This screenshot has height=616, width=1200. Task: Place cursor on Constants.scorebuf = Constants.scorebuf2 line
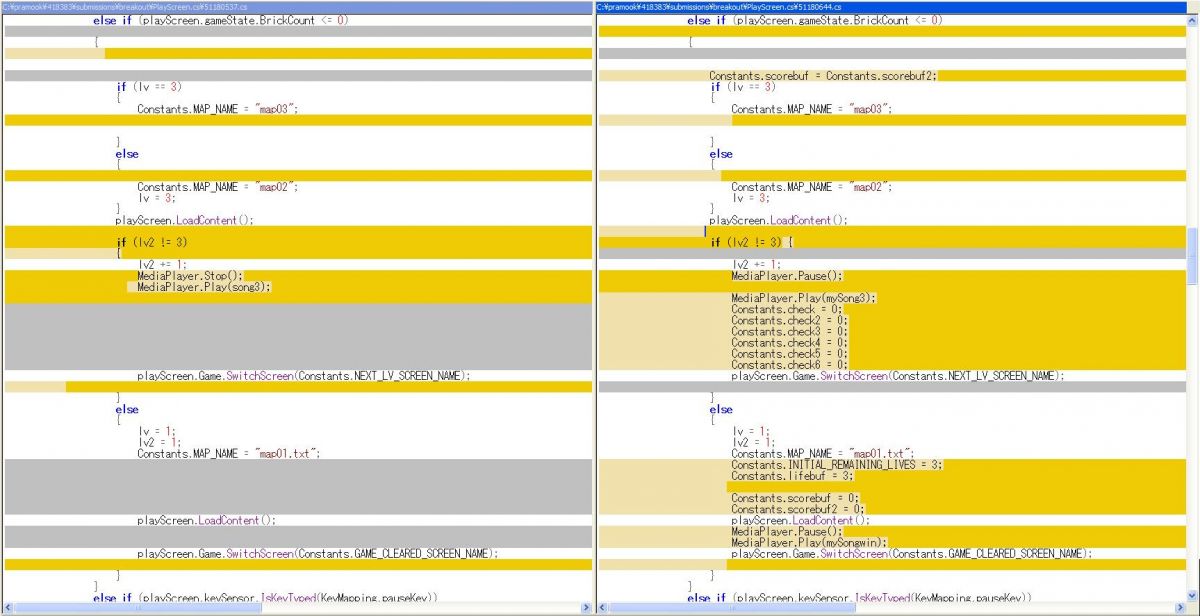[822, 76]
